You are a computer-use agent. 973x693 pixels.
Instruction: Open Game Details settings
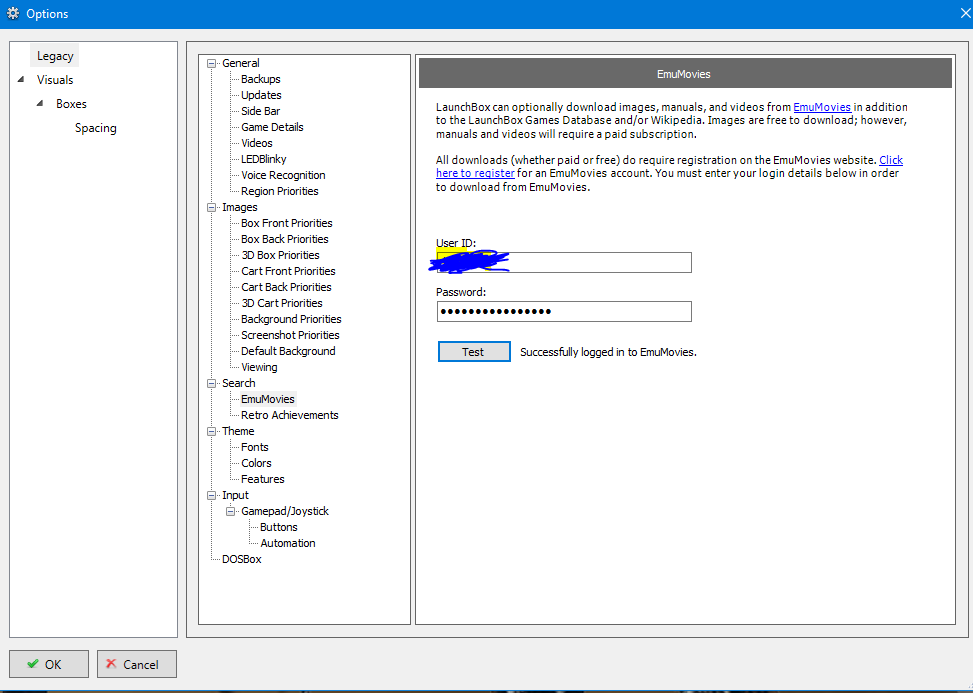pyautogui.click(x=272, y=127)
